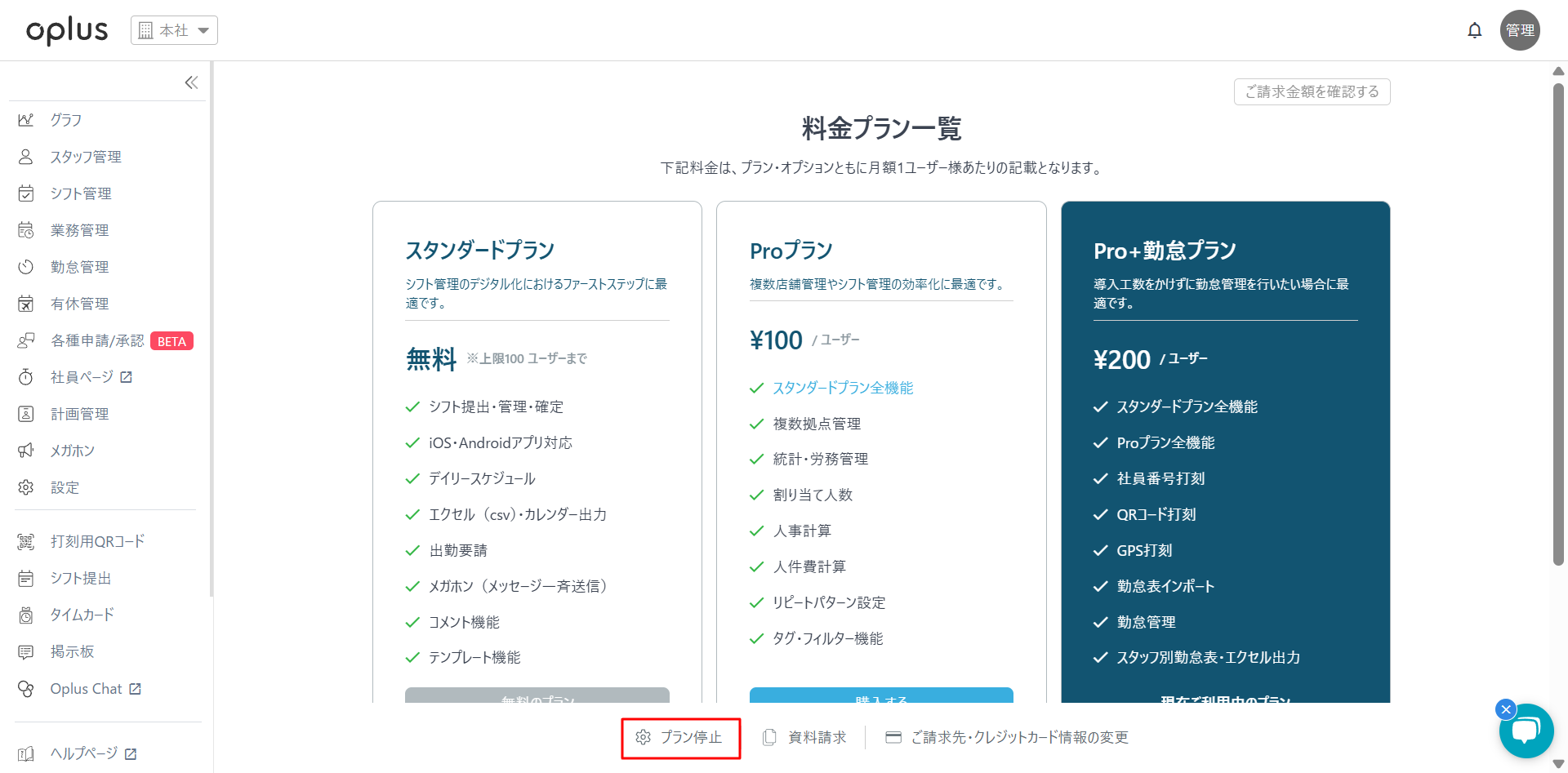Click ご請求金額を確認する button
Screen dimensions: 1568x773
tap(1312, 91)
